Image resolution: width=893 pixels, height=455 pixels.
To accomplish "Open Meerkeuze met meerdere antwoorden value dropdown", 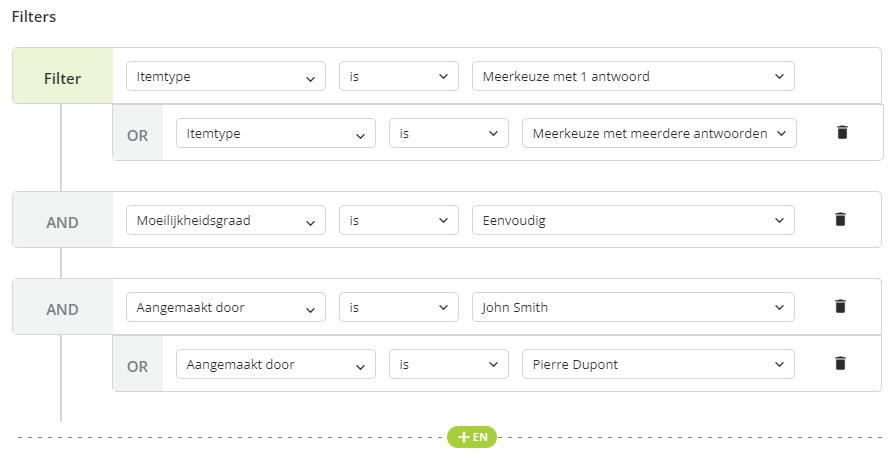I will [x=659, y=133].
